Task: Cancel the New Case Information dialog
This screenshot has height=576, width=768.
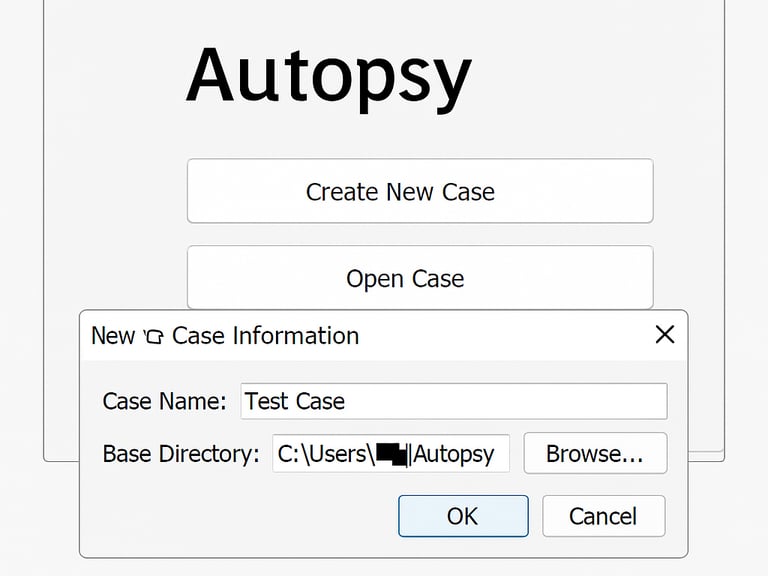Action: pos(603,516)
